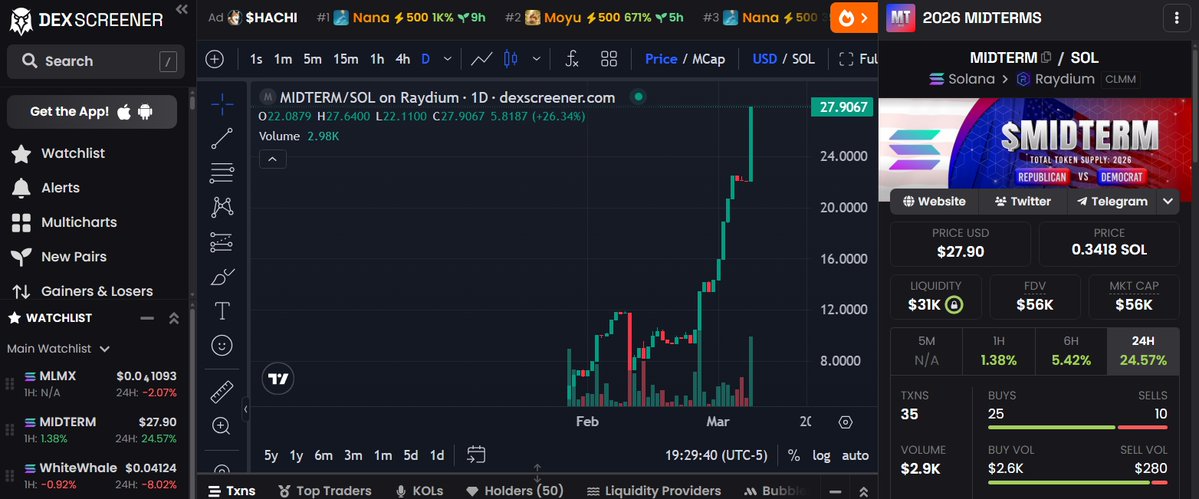Viewport: 1199px width, 499px height.
Task: Open the Main Watchlist dropdown
Action: pos(58,348)
